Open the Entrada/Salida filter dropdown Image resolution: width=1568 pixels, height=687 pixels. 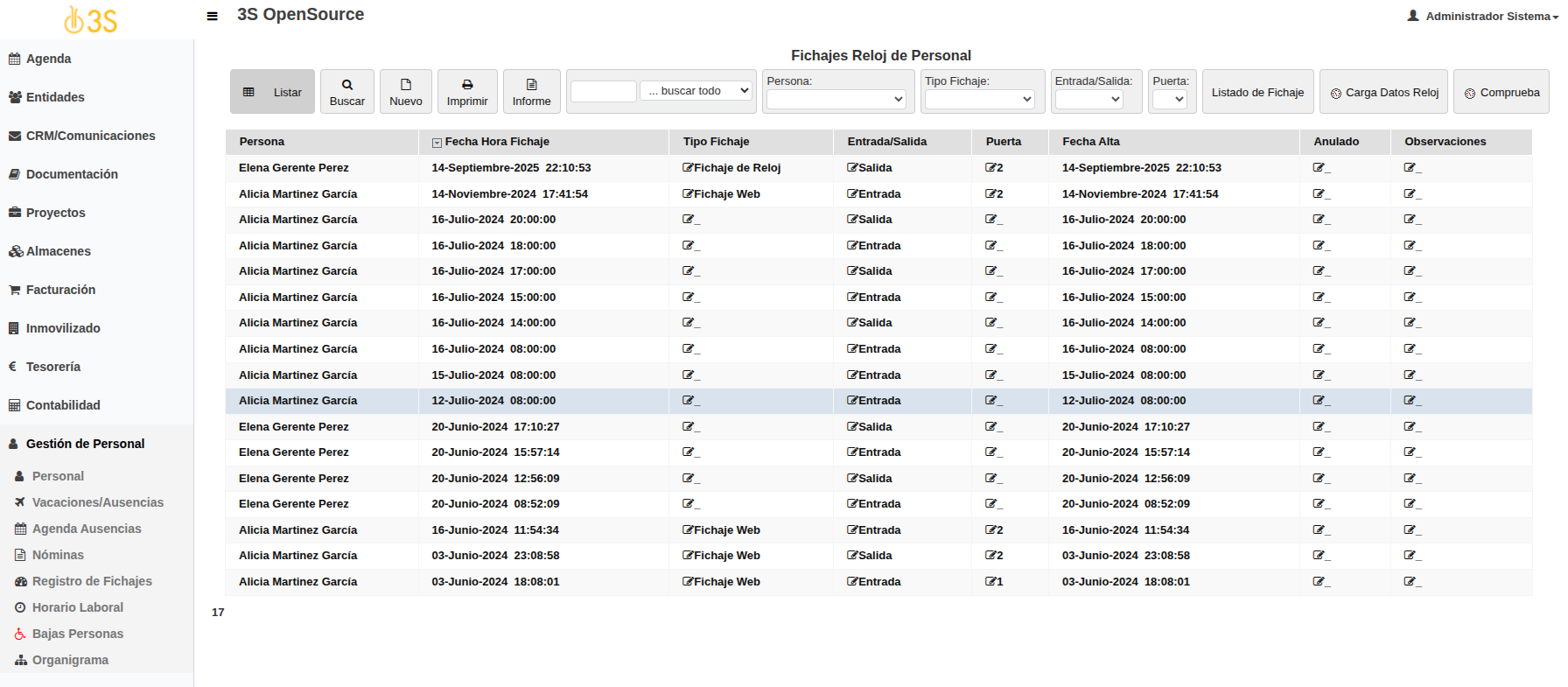point(1088,100)
